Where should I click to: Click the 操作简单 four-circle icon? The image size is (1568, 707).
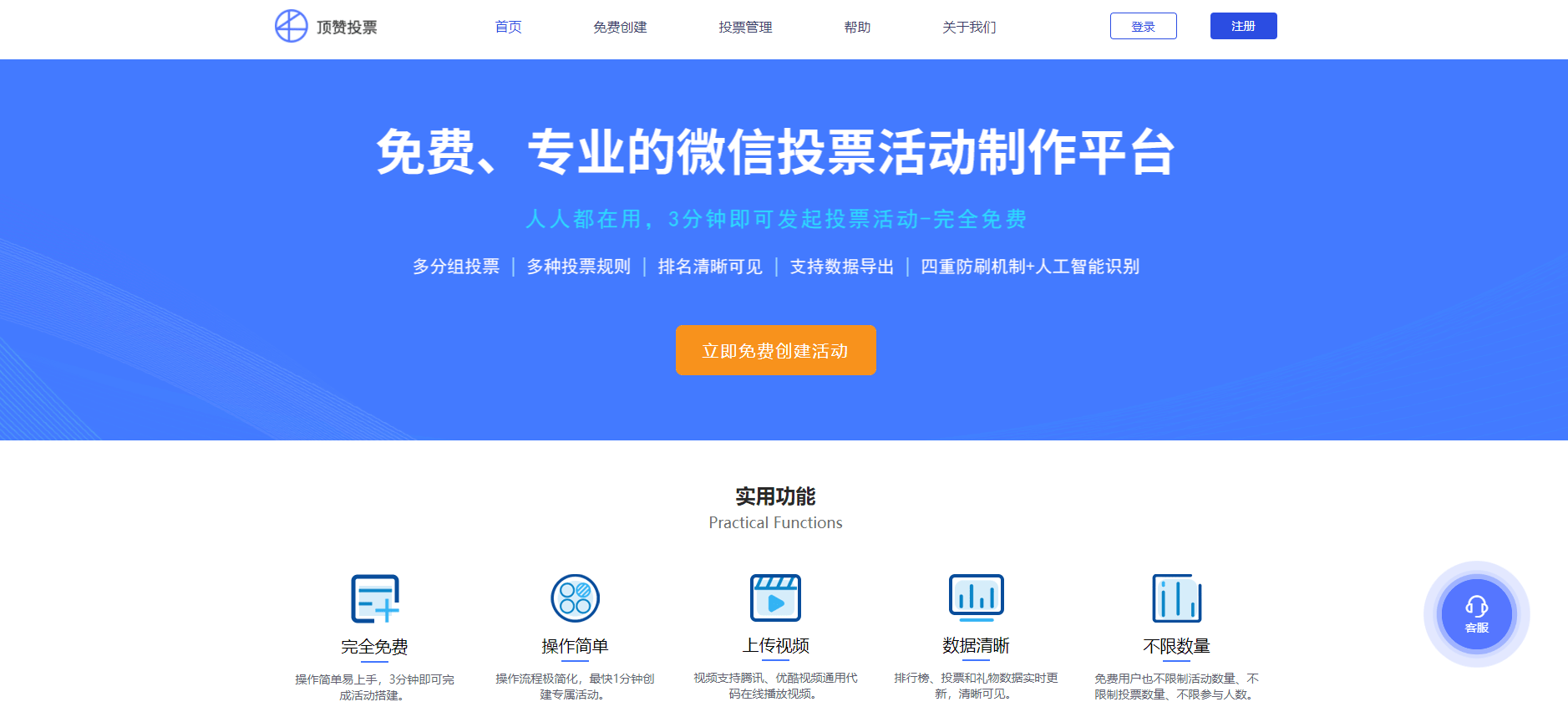(x=575, y=598)
